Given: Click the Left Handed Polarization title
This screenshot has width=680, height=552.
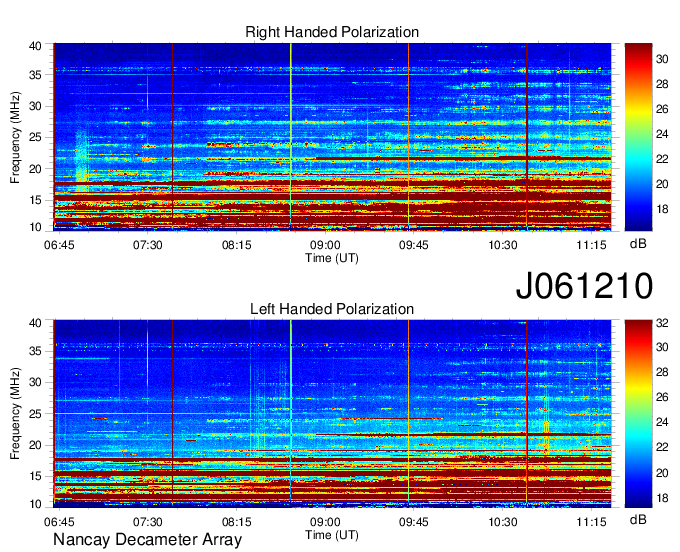Looking at the screenshot, I should pos(332,309).
